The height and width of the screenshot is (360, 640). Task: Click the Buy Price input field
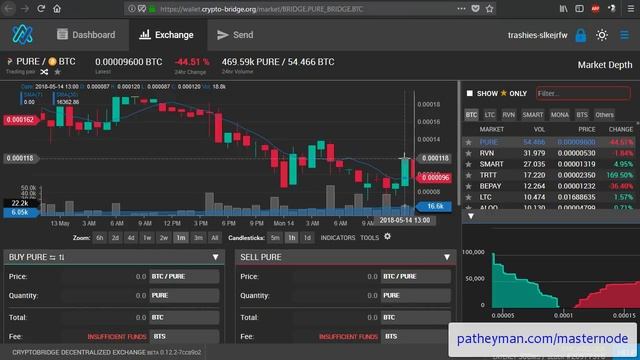tap(105, 276)
